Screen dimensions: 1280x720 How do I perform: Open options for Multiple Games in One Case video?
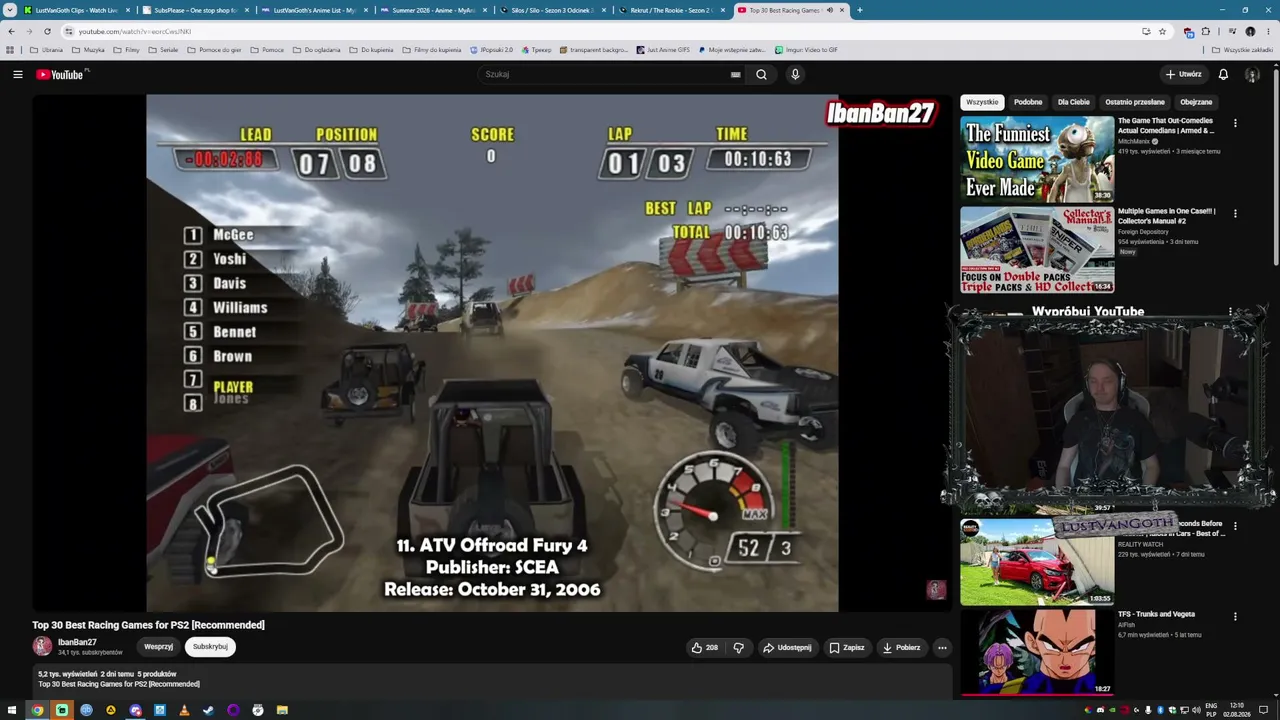coord(1235,214)
